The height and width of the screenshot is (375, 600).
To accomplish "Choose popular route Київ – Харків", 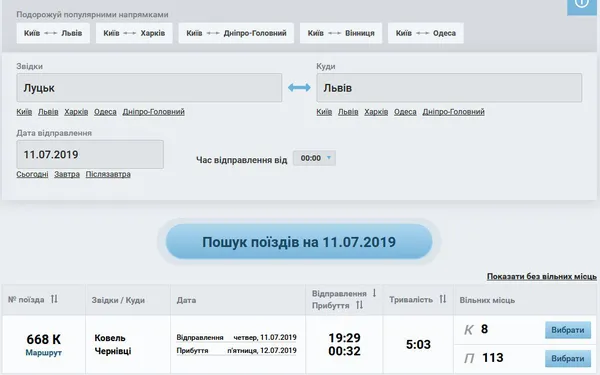I will pos(134,33).
